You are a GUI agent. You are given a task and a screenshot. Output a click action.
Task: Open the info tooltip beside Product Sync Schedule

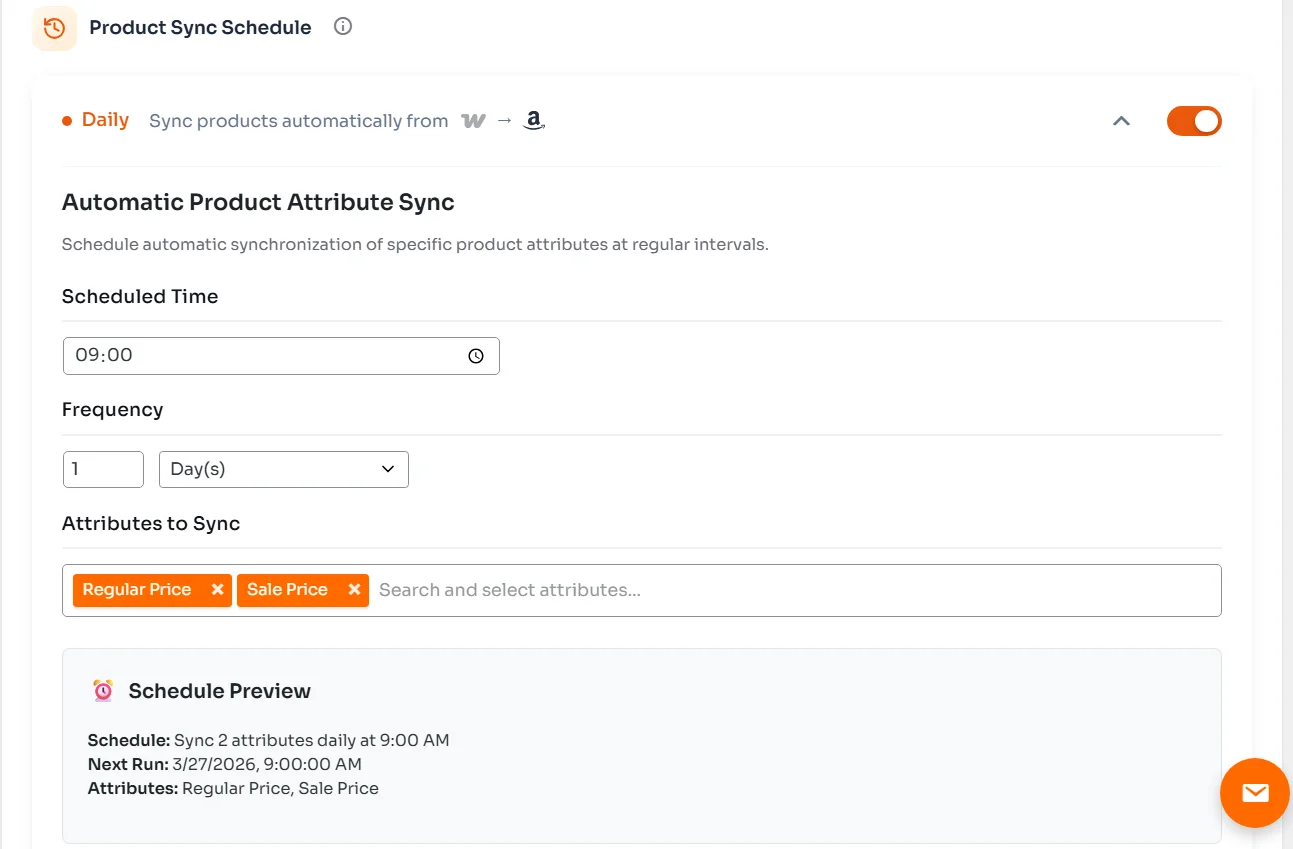tap(342, 27)
